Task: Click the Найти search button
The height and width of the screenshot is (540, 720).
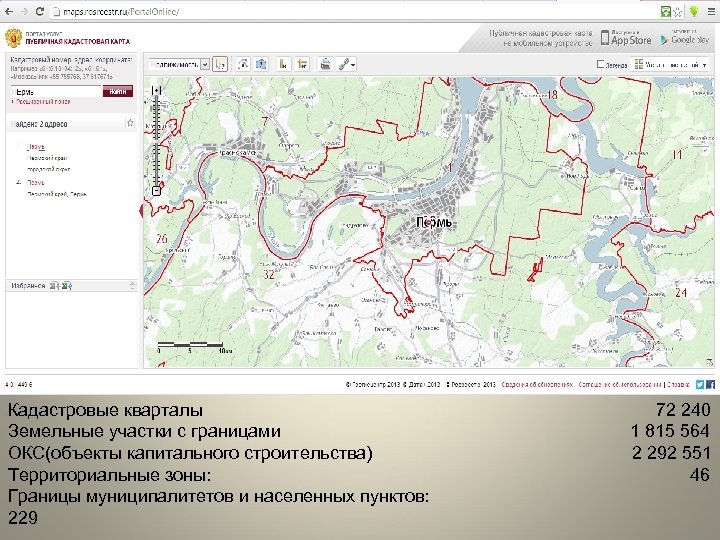Action: tap(118, 91)
